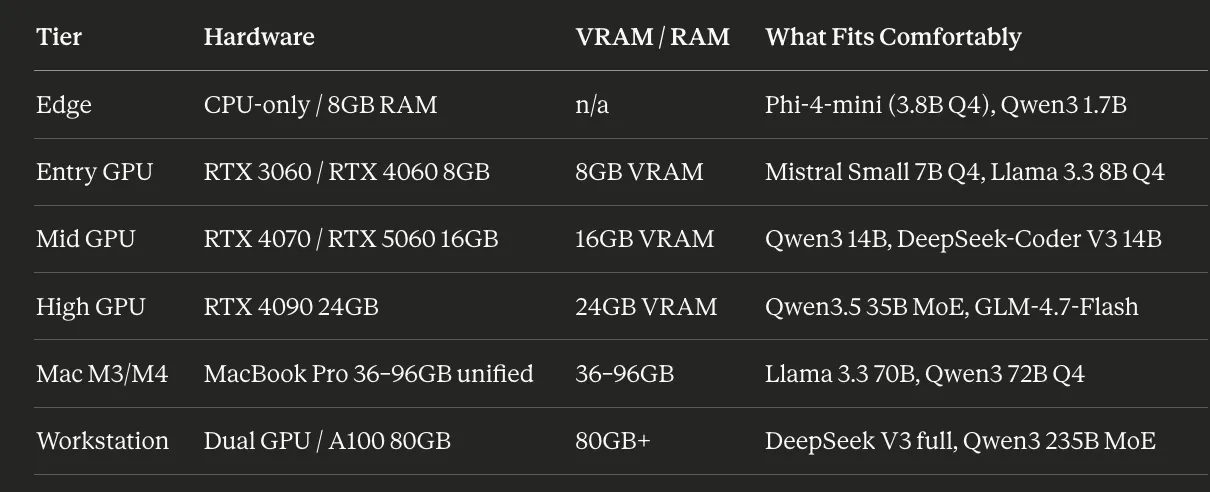This screenshot has height=492, width=1210.
Task: Click the 80GB+ memory cell
Action: 612,441
